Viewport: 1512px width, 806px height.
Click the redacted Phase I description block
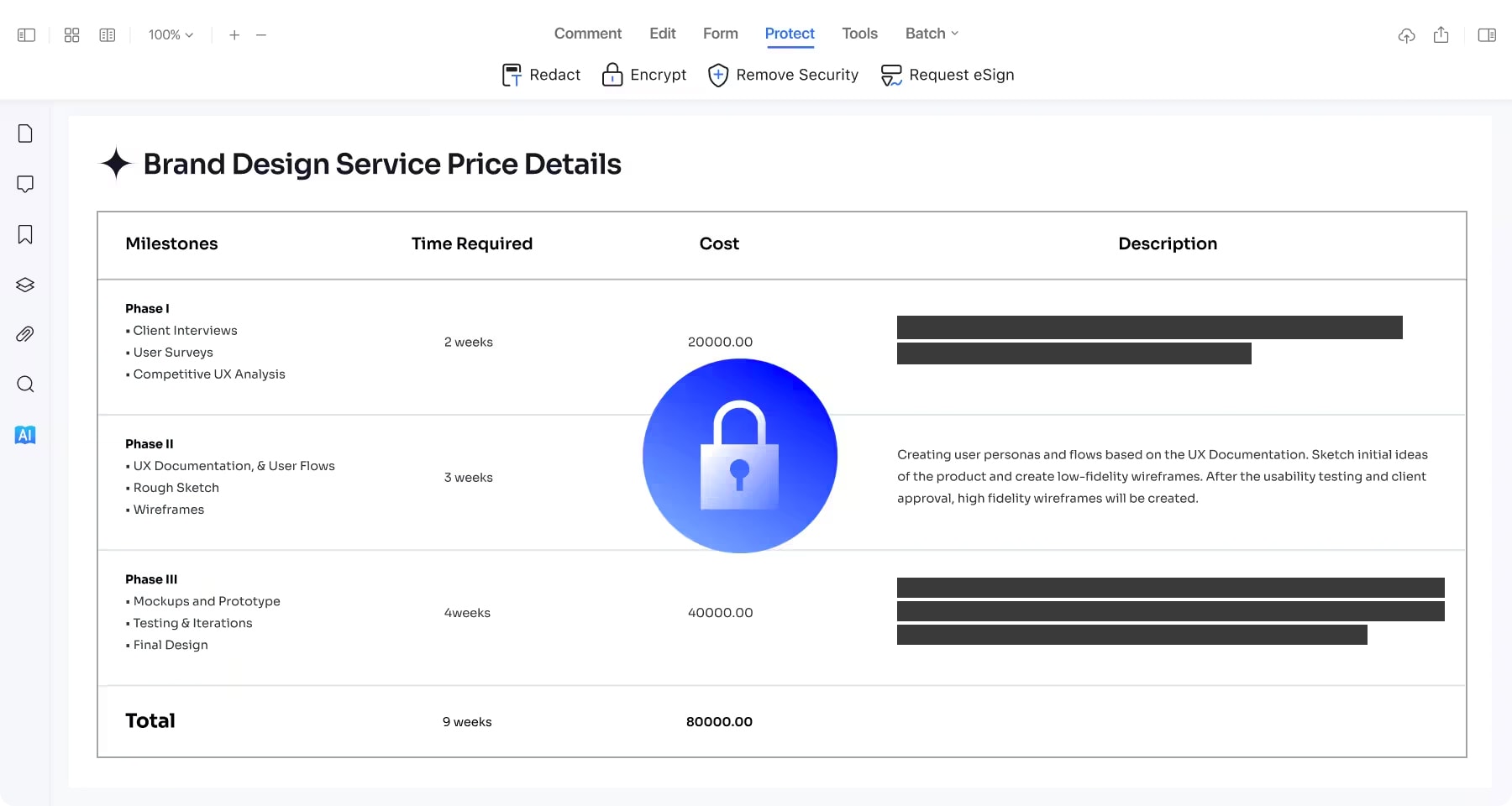coord(1149,340)
